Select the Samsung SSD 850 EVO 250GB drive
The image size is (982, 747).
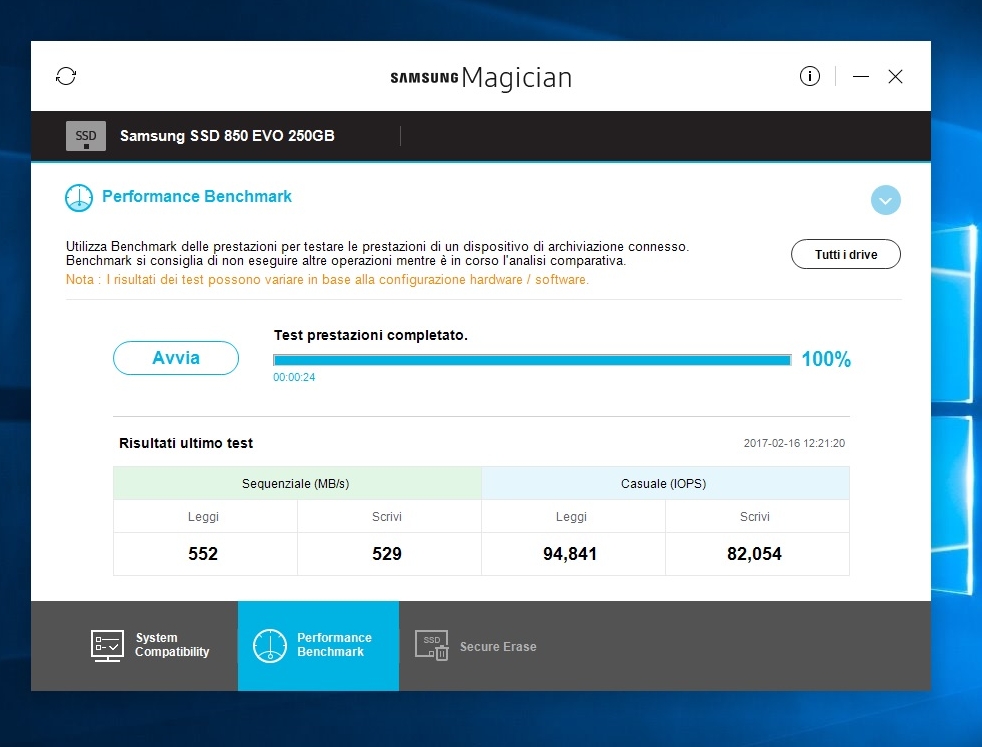(x=227, y=136)
